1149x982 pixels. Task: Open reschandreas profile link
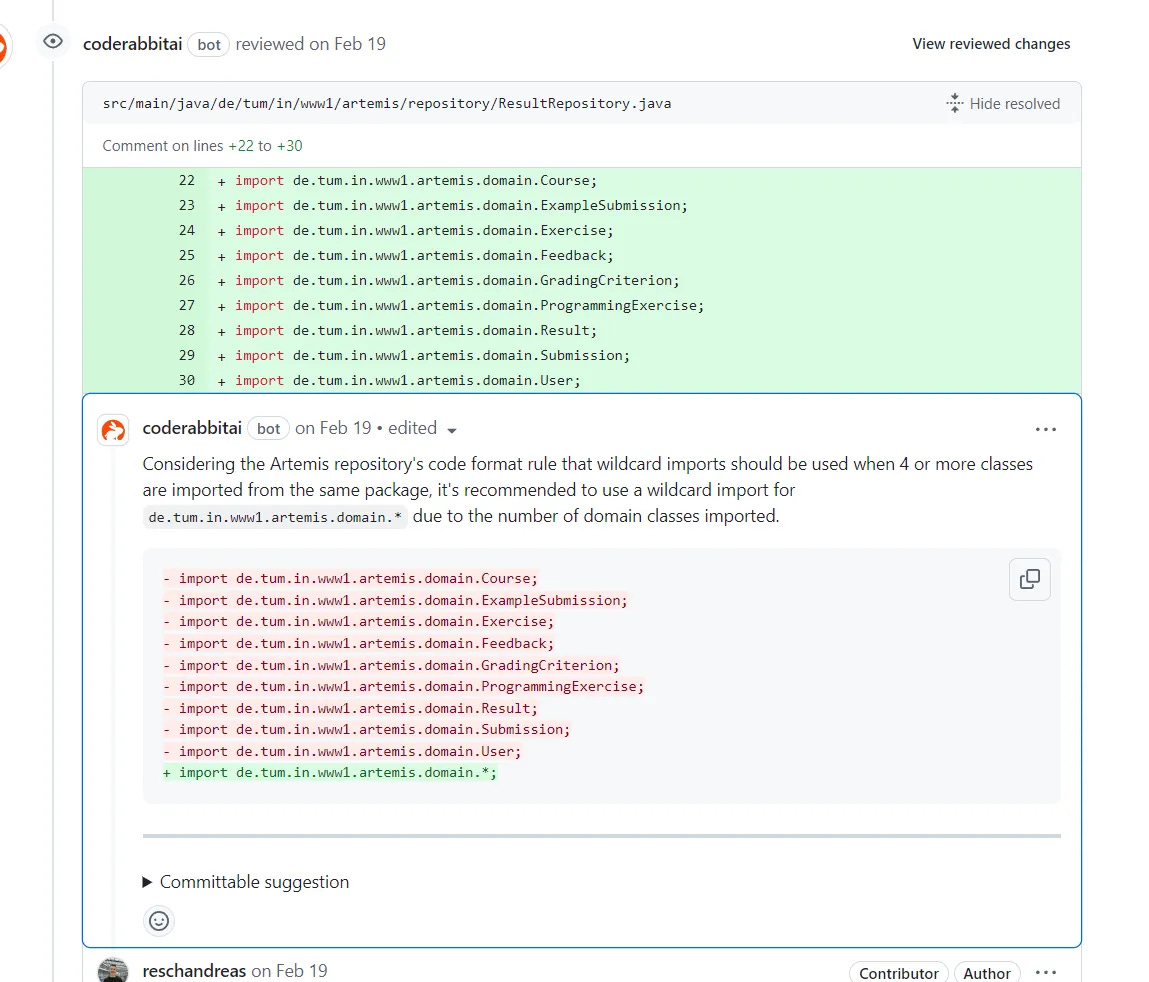coord(194,971)
